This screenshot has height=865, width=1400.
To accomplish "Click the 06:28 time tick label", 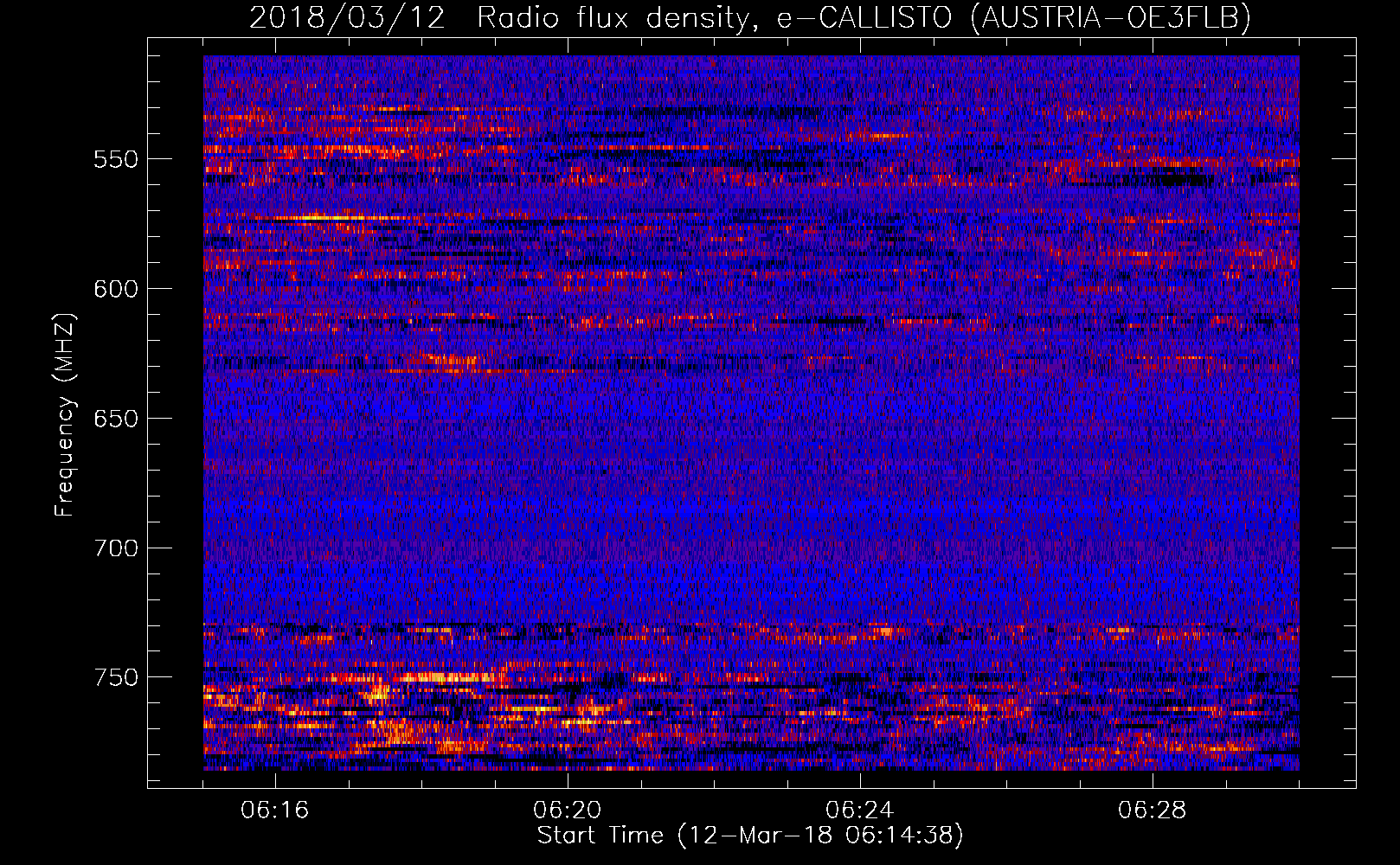I will click(1153, 811).
